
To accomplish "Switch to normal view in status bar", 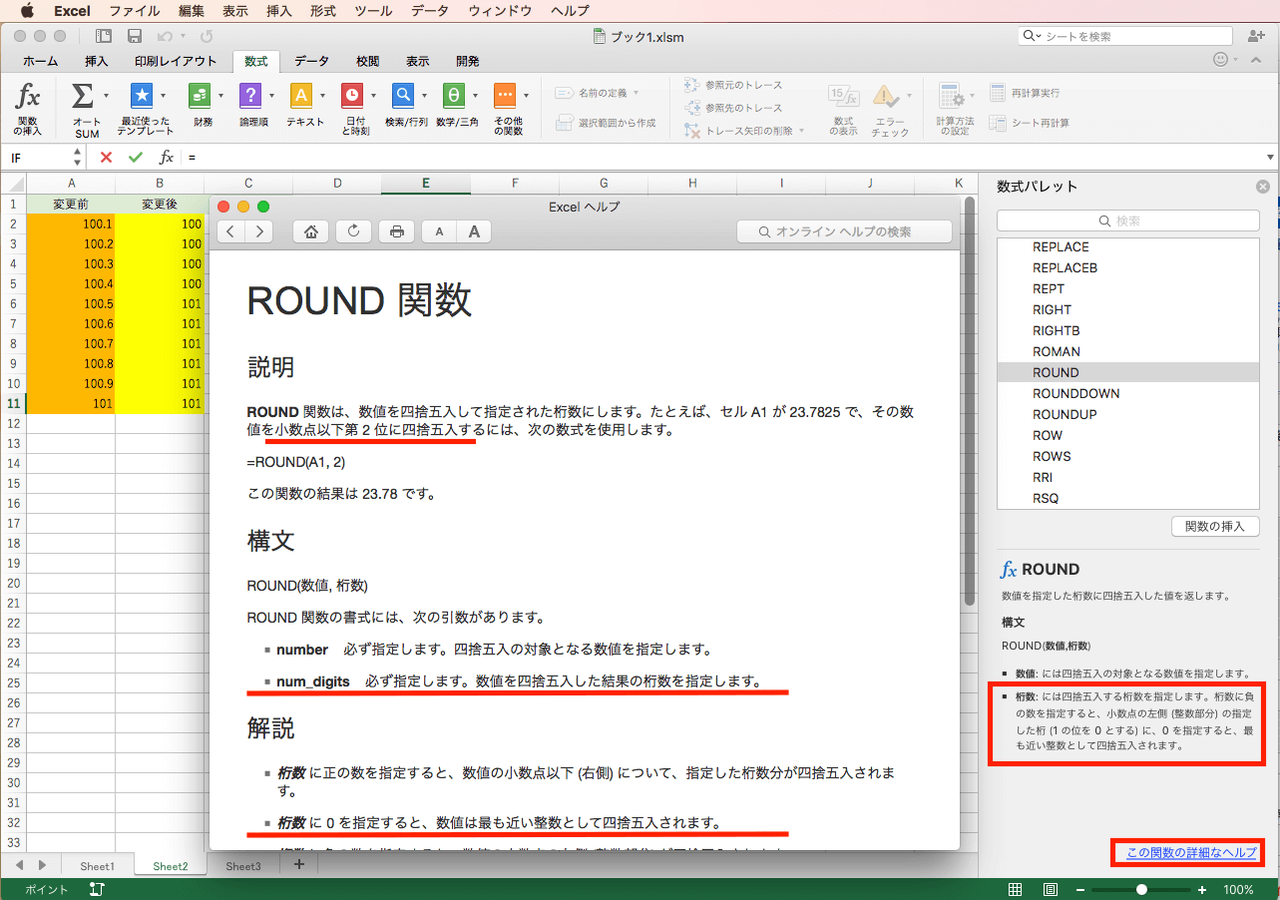I will [x=1015, y=889].
